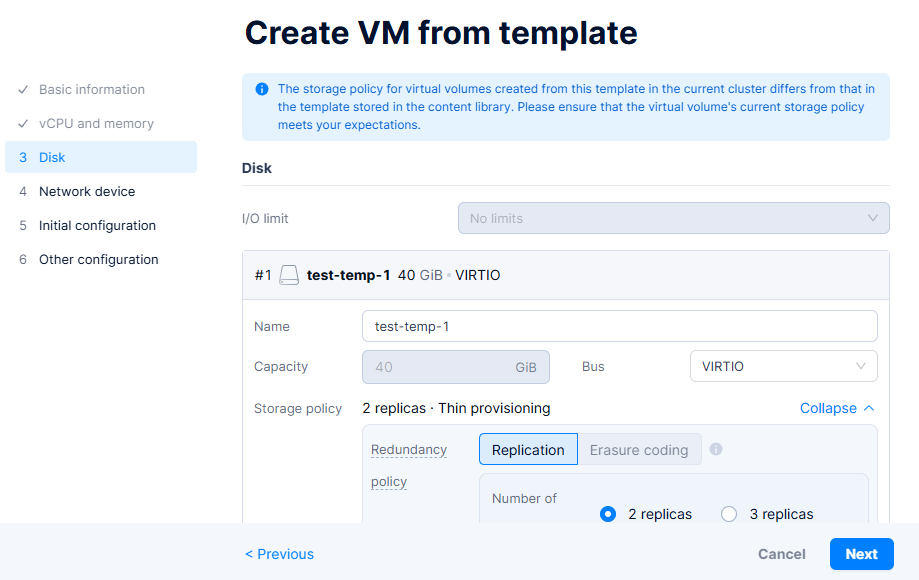Collapse the storage policy section
Screen dimensions: 919x580
click(837, 408)
